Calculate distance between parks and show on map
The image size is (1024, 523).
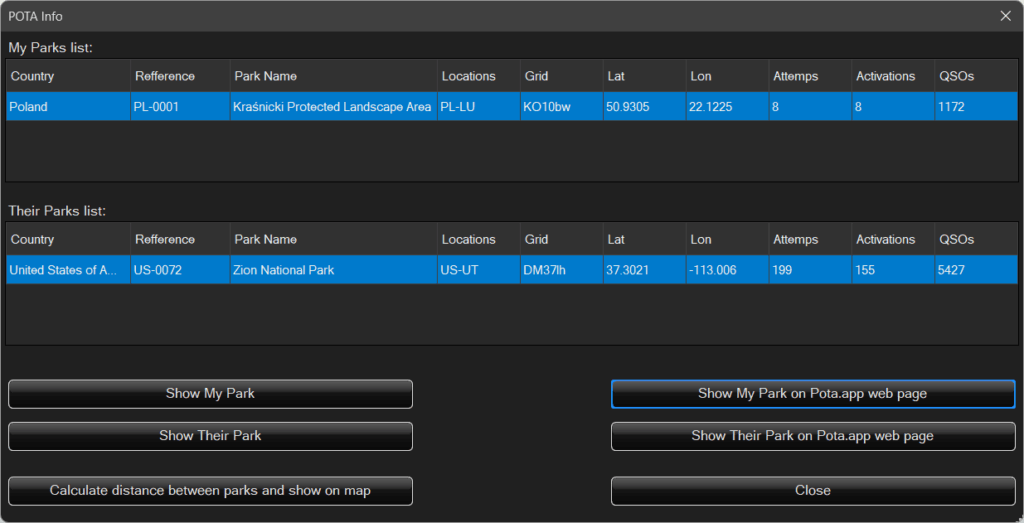(210, 491)
